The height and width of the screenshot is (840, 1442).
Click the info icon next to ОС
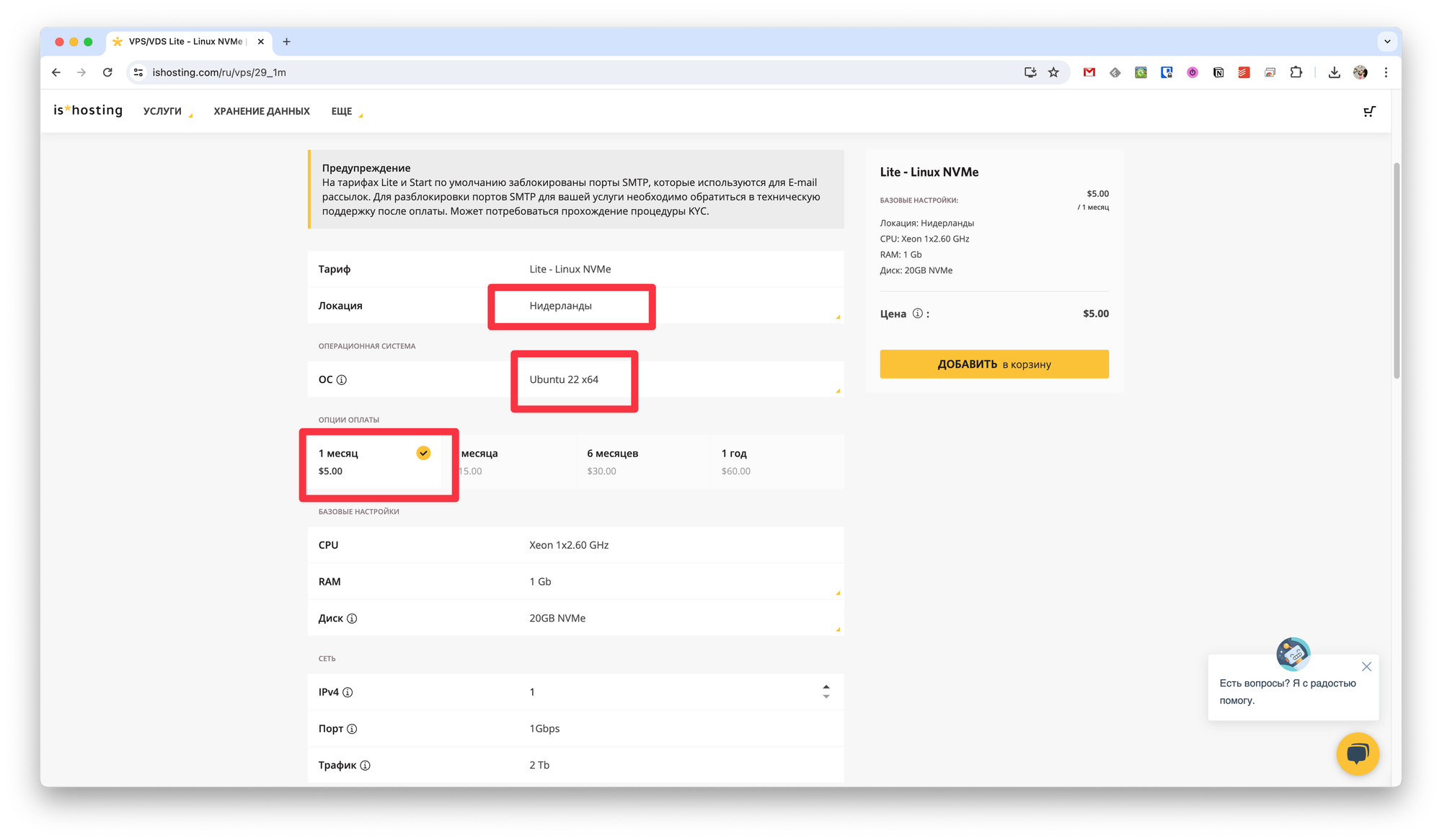tap(342, 380)
